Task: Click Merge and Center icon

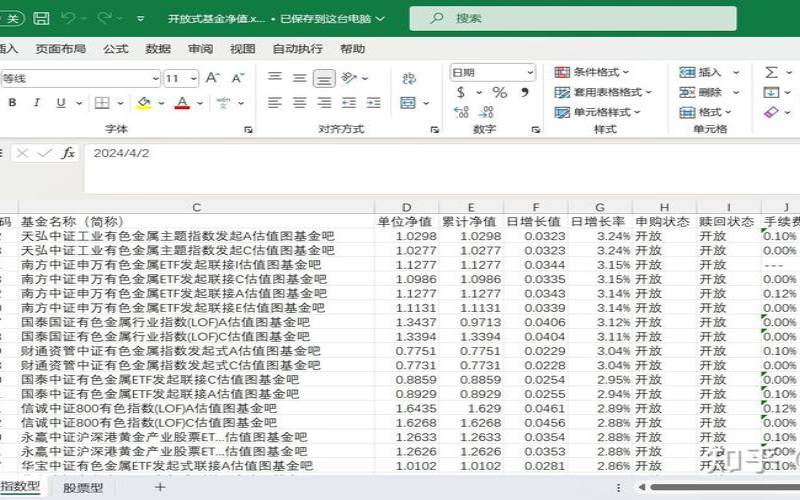Action: [x=408, y=103]
